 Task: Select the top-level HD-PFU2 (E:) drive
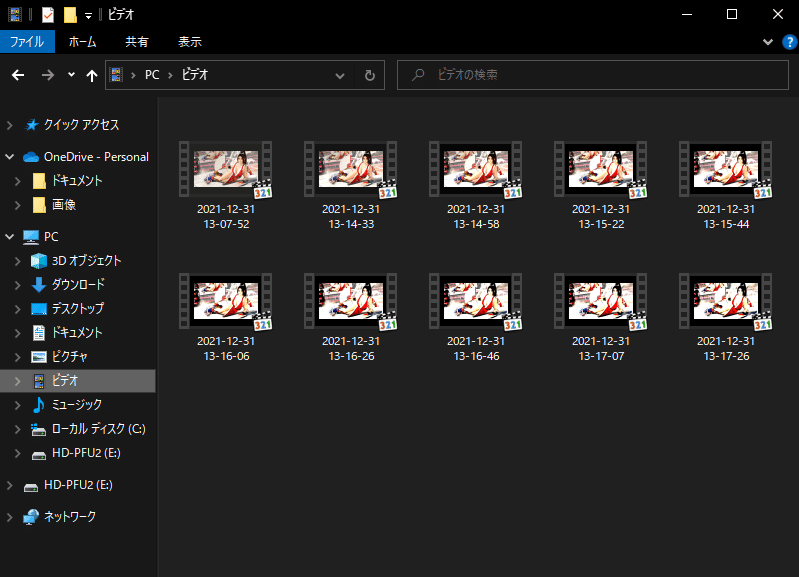point(78,485)
